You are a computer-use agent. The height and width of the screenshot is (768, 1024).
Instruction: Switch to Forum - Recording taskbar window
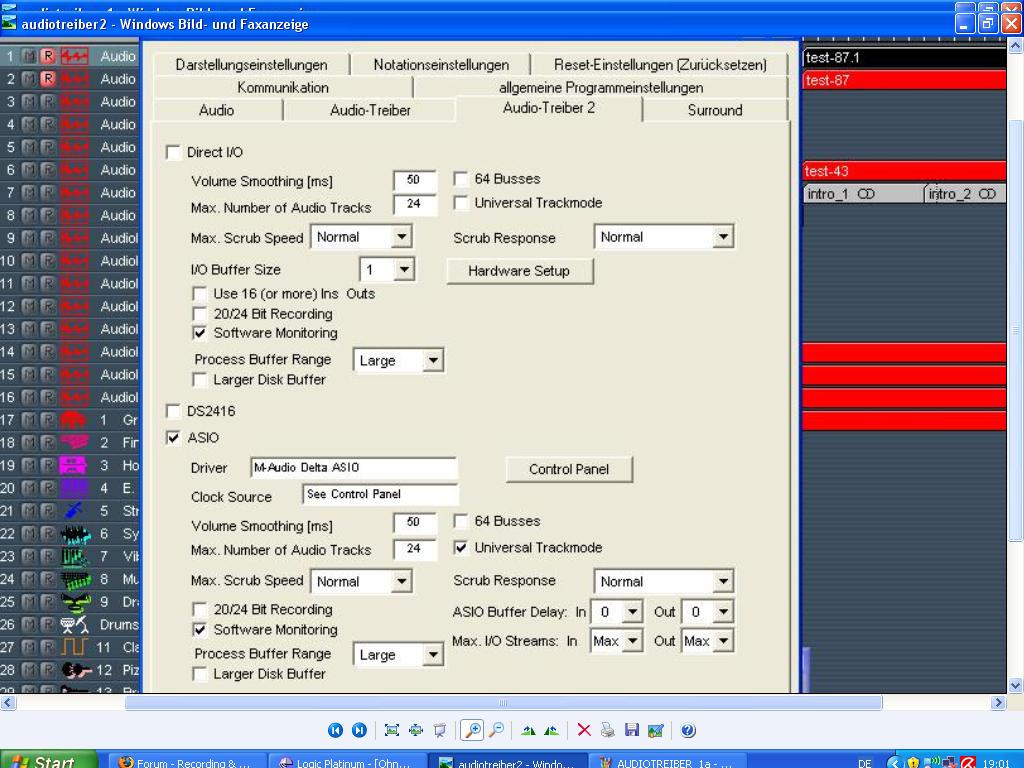[x=187, y=763]
